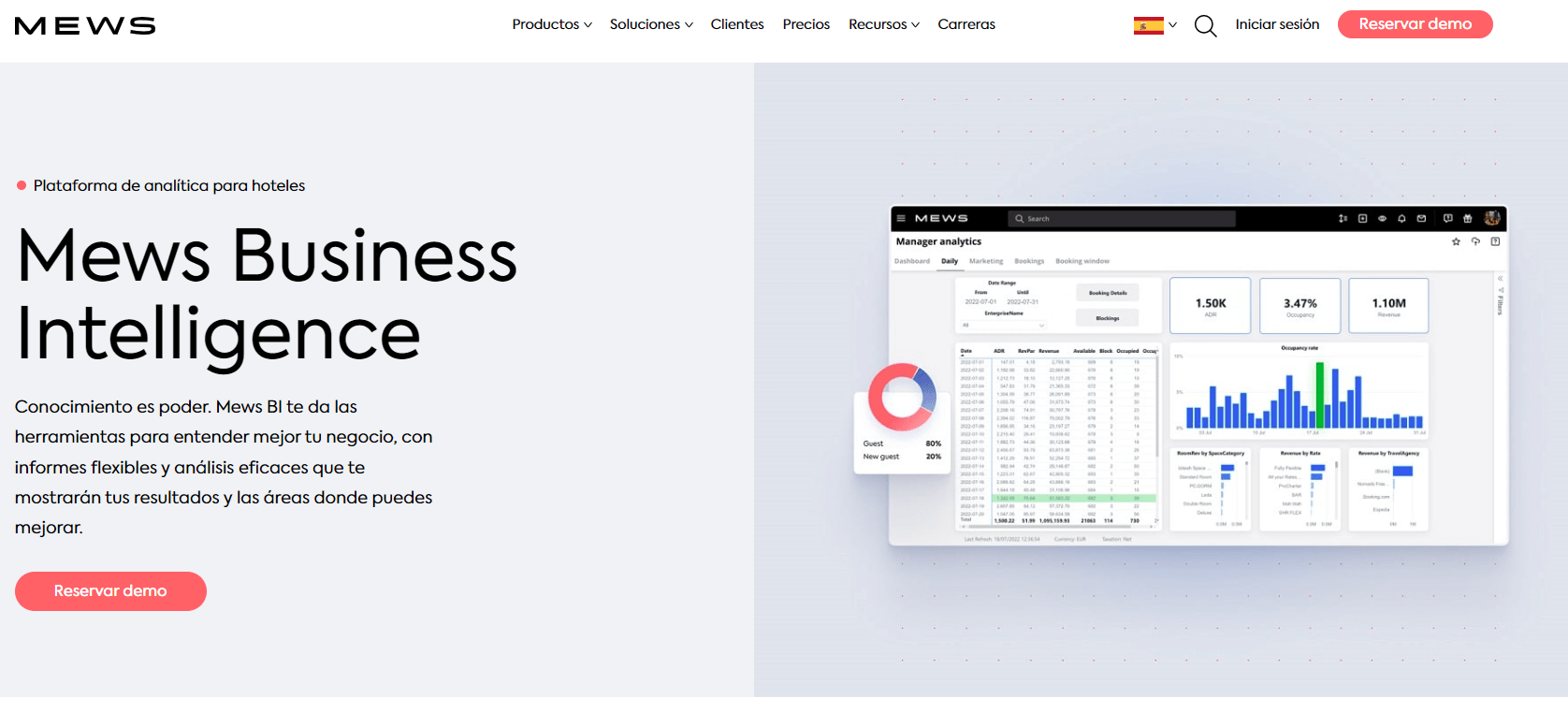This screenshot has width=1568, height=727.
Task: Click the star icon beside Manager analytics
Action: coord(1456,241)
